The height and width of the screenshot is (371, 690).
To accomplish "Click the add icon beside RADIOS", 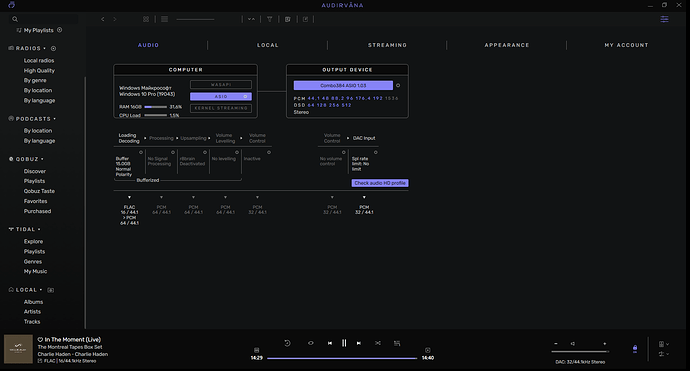I will pyautogui.click(x=53, y=48).
